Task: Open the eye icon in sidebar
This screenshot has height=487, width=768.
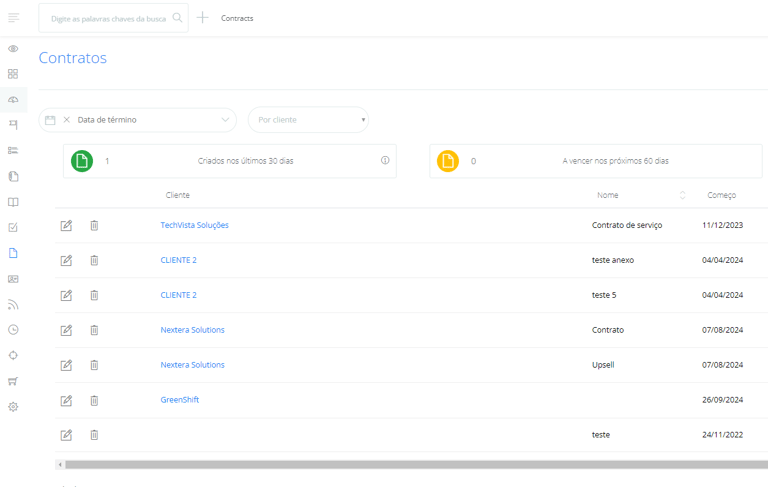Action: point(13,49)
